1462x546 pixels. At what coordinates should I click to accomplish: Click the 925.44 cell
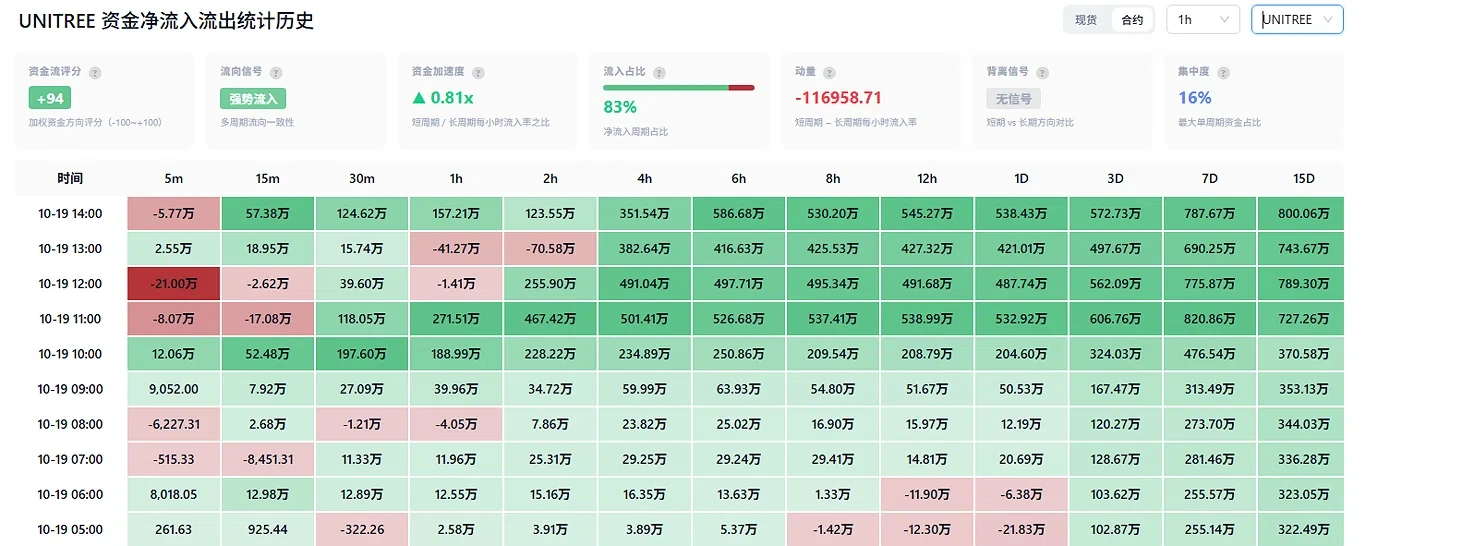268,529
